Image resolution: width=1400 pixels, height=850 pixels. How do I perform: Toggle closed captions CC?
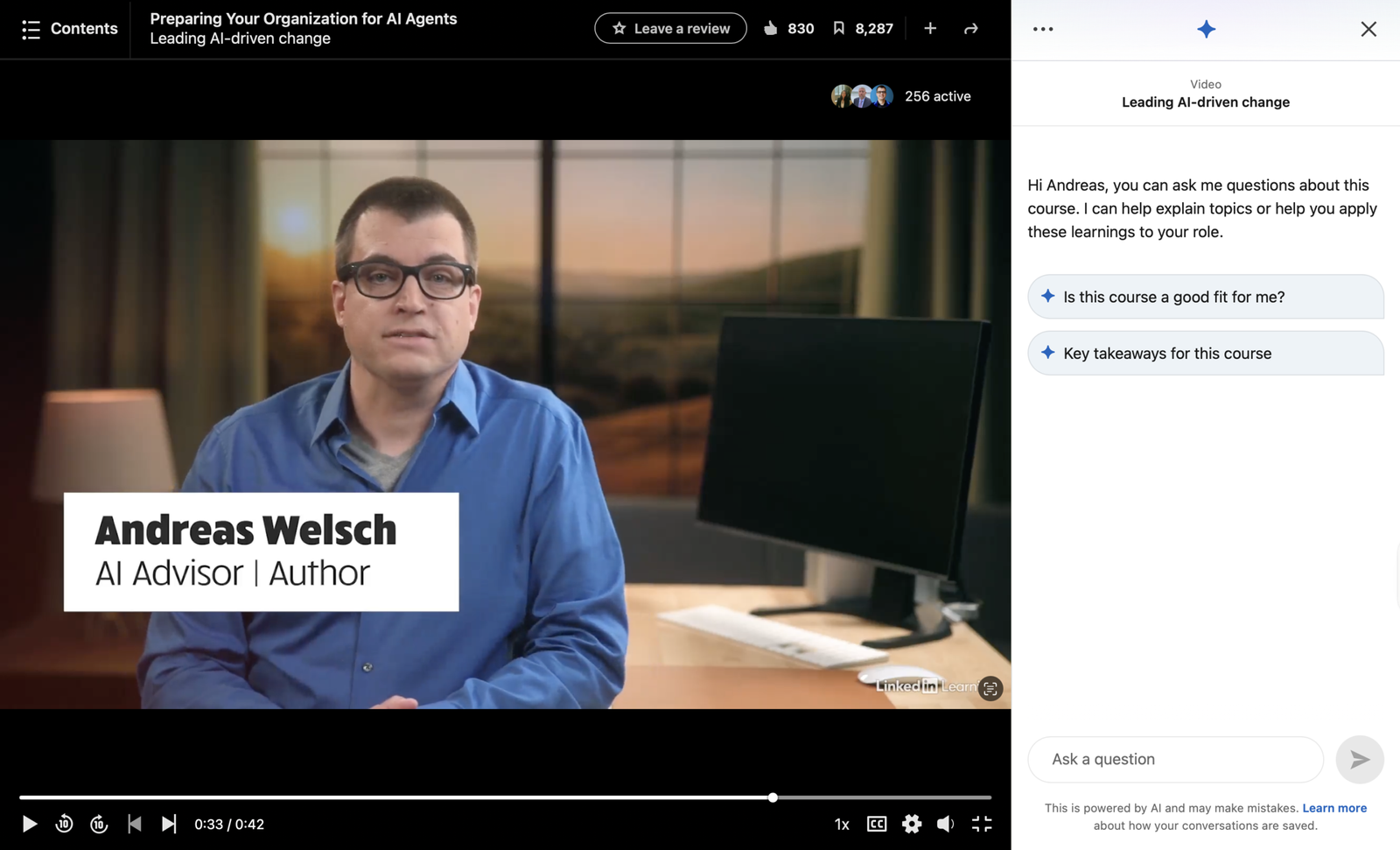tap(877, 824)
